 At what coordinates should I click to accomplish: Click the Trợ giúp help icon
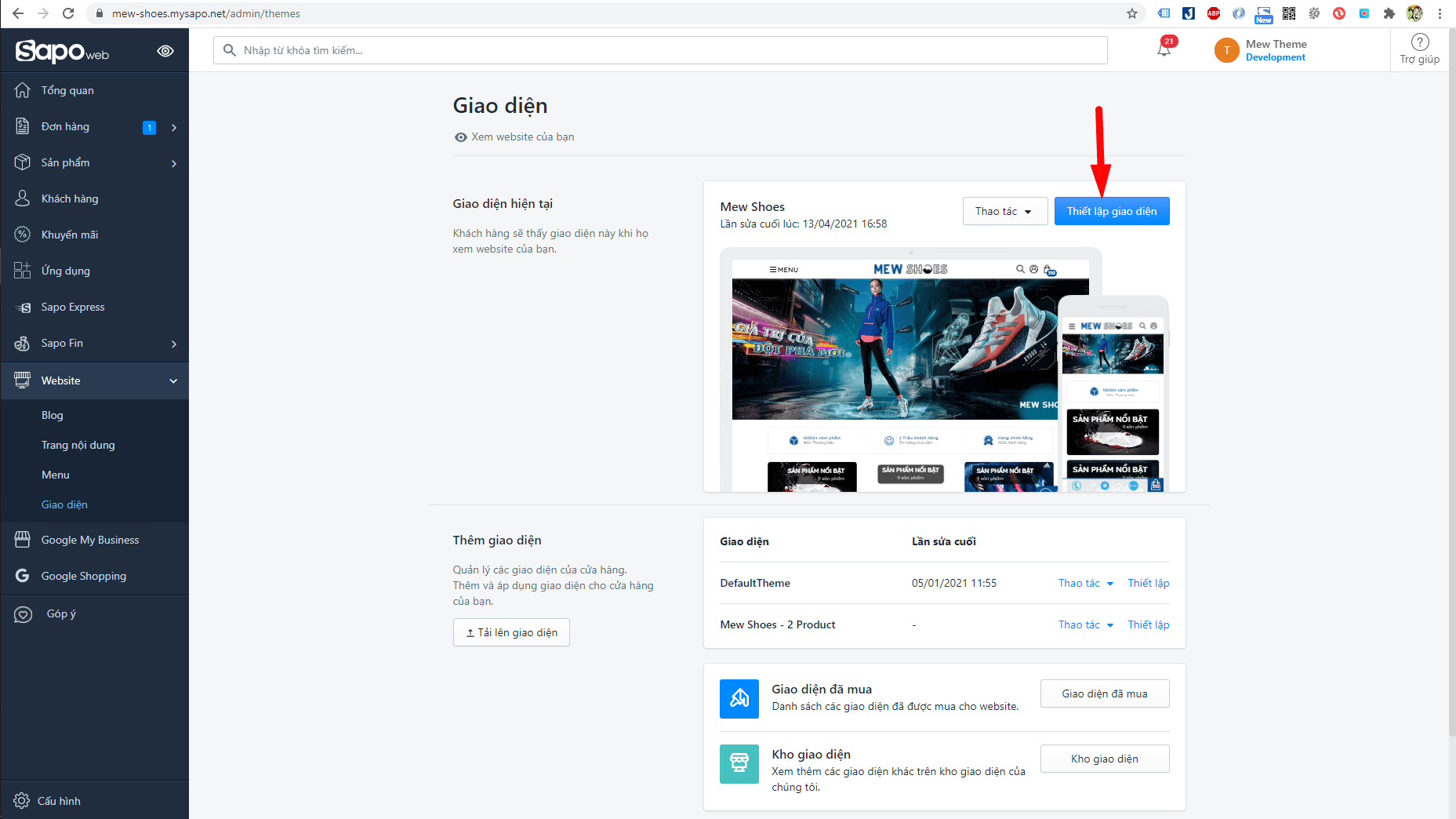click(1420, 42)
